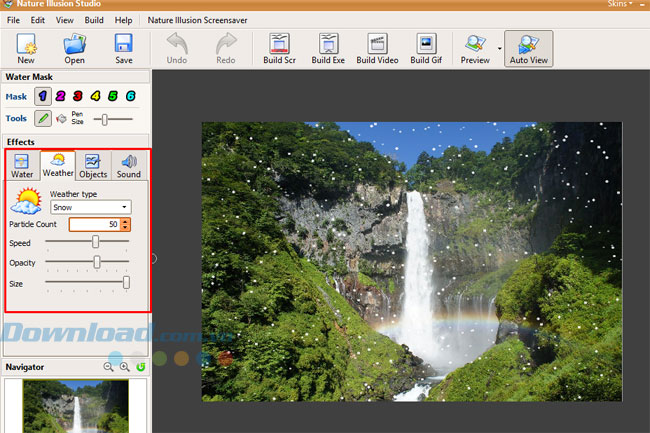The width and height of the screenshot is (650, 433).
Task: Switch to the Objects effects tab
Action: [93, 166]
